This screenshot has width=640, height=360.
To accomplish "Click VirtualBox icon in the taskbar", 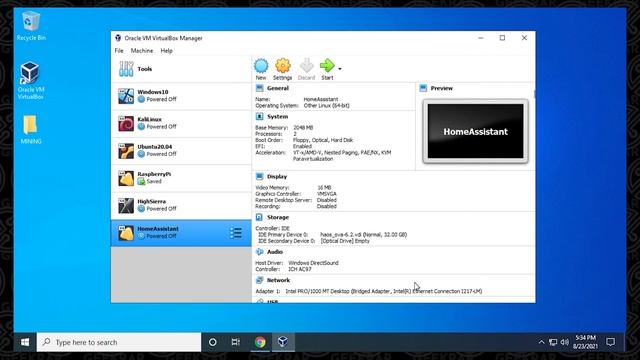I will (x=283, y=342).
